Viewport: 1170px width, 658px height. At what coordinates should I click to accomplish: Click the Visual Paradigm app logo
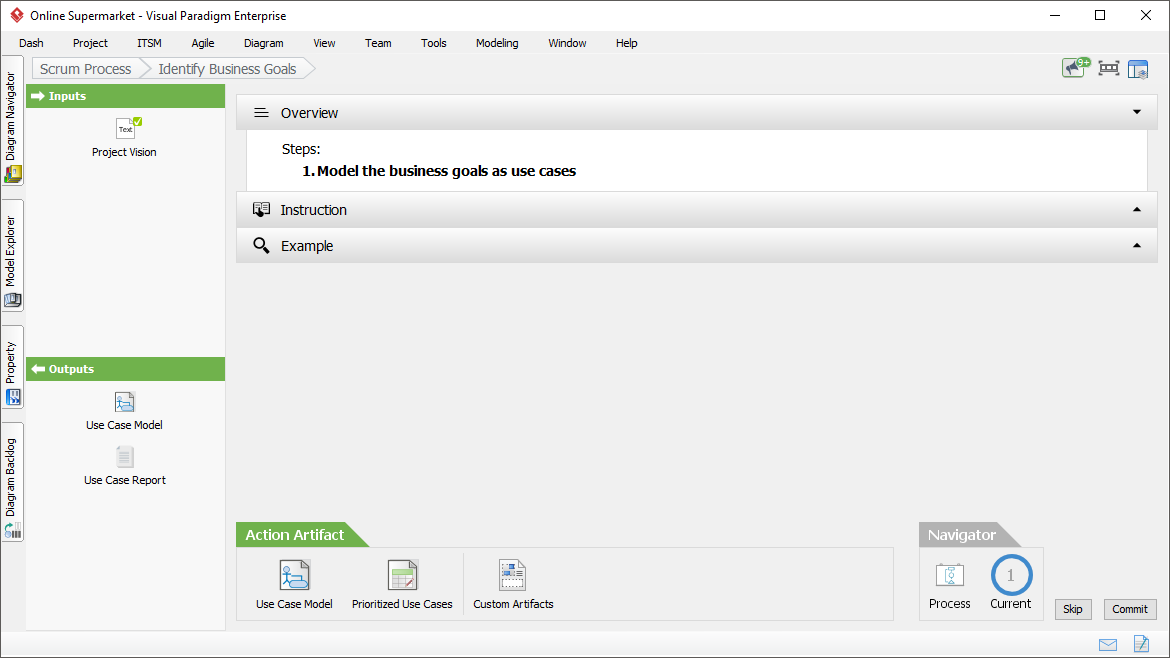click(16, 15)
